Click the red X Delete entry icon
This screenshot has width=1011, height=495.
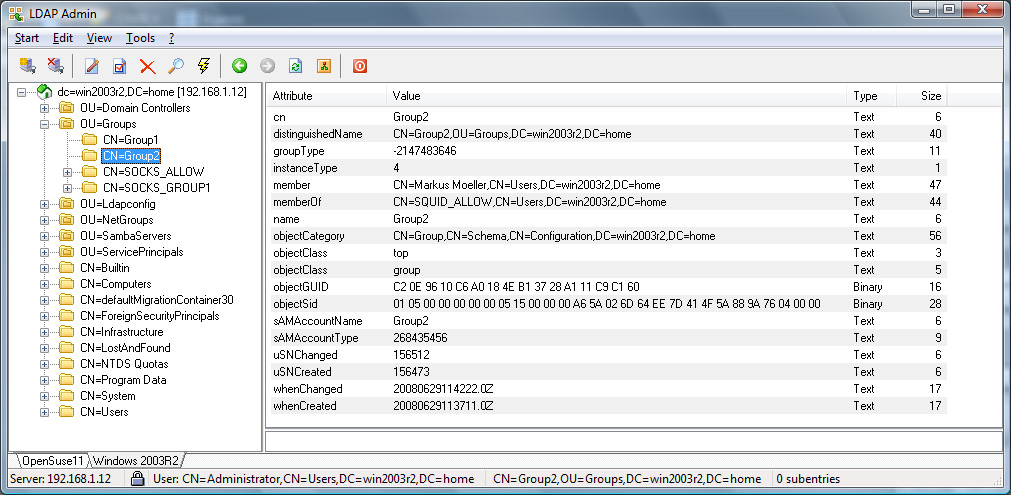click(148, 66)
